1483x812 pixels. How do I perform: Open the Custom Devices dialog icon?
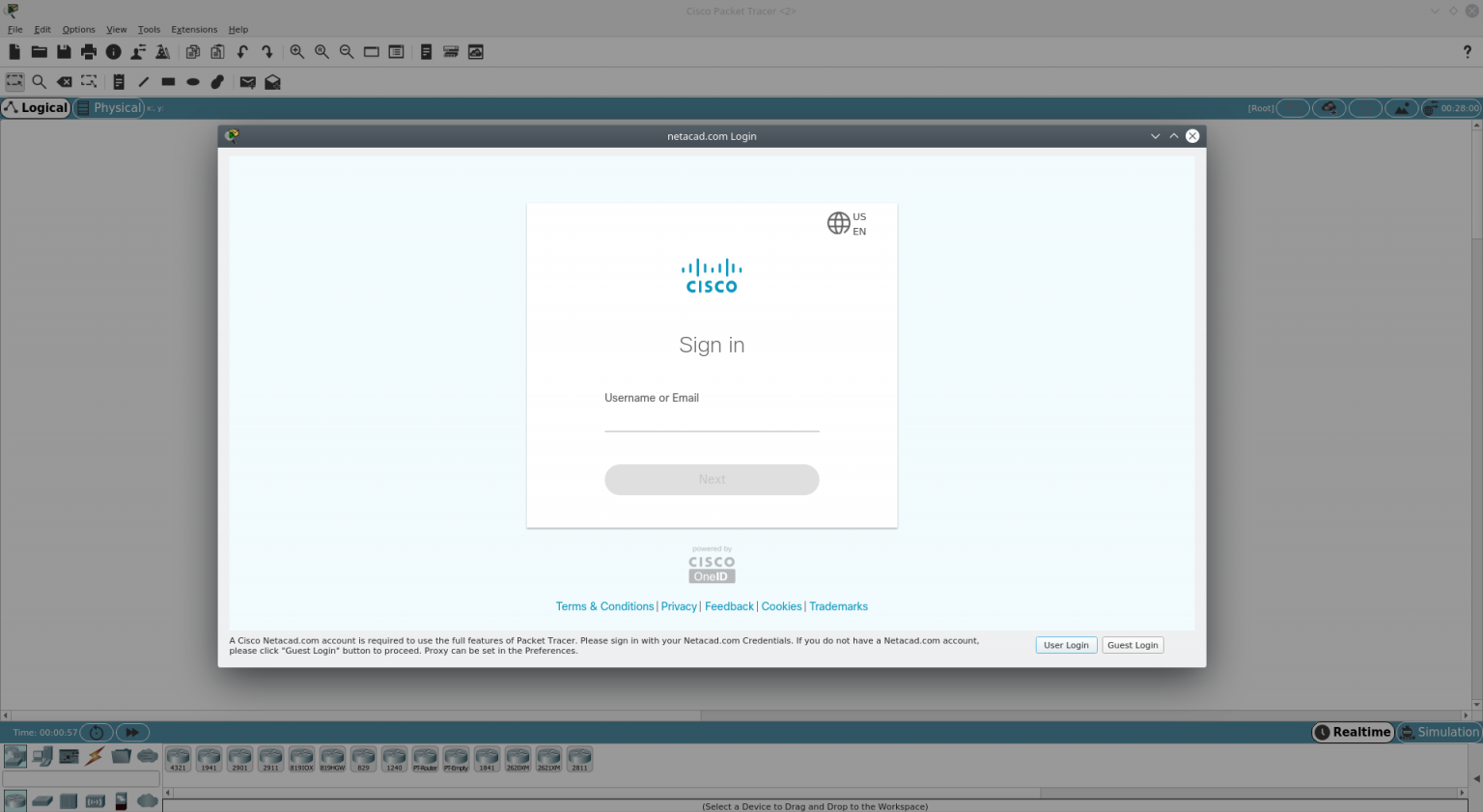(396, 52)
